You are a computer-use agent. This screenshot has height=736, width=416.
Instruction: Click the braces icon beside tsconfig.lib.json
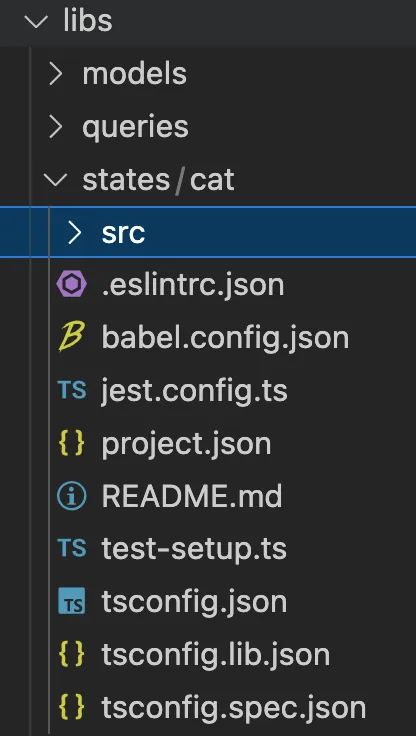(x=72, y=654)
